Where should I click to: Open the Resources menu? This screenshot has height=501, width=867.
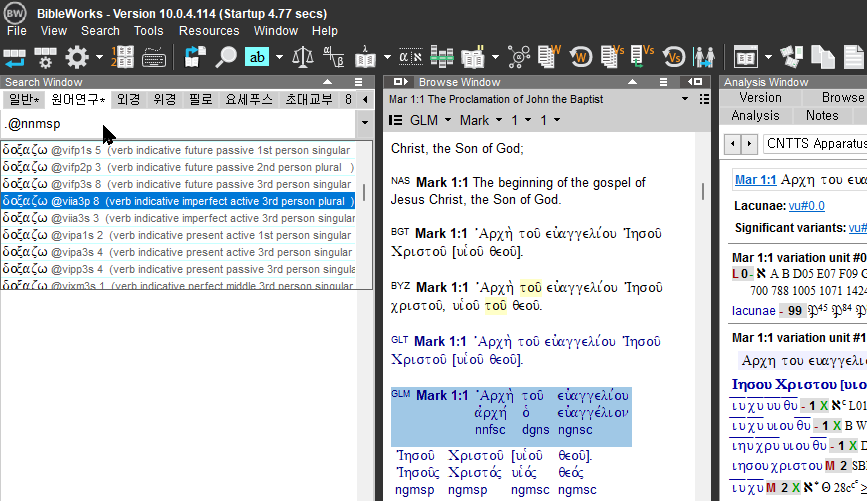point(209,31)
